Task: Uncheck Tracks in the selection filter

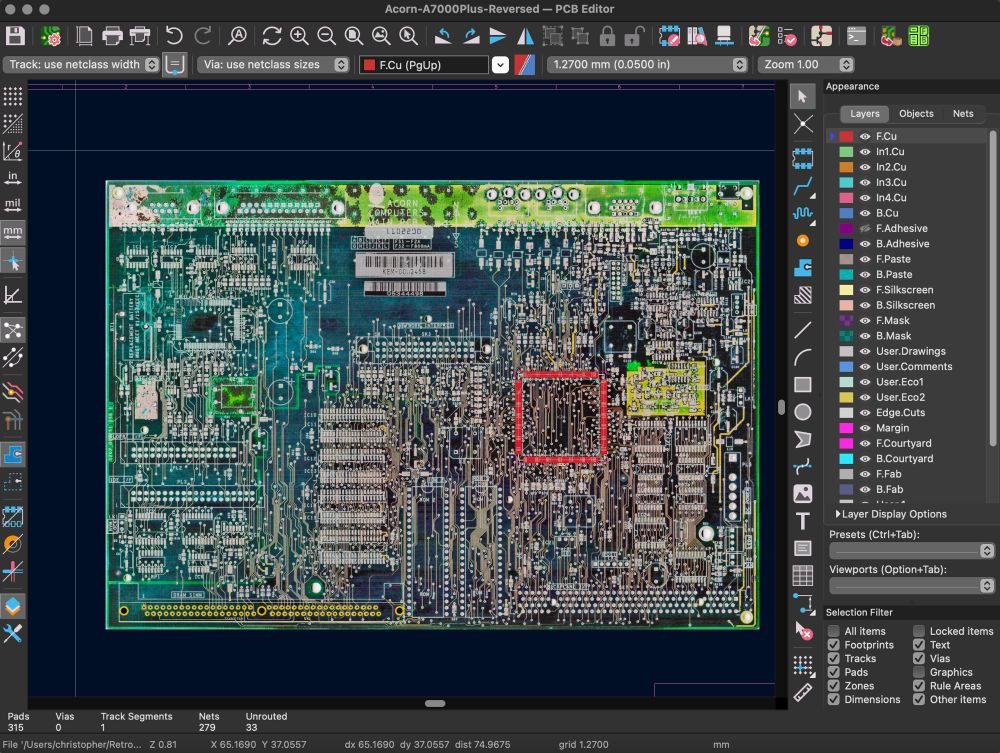Action: point(833,659)
